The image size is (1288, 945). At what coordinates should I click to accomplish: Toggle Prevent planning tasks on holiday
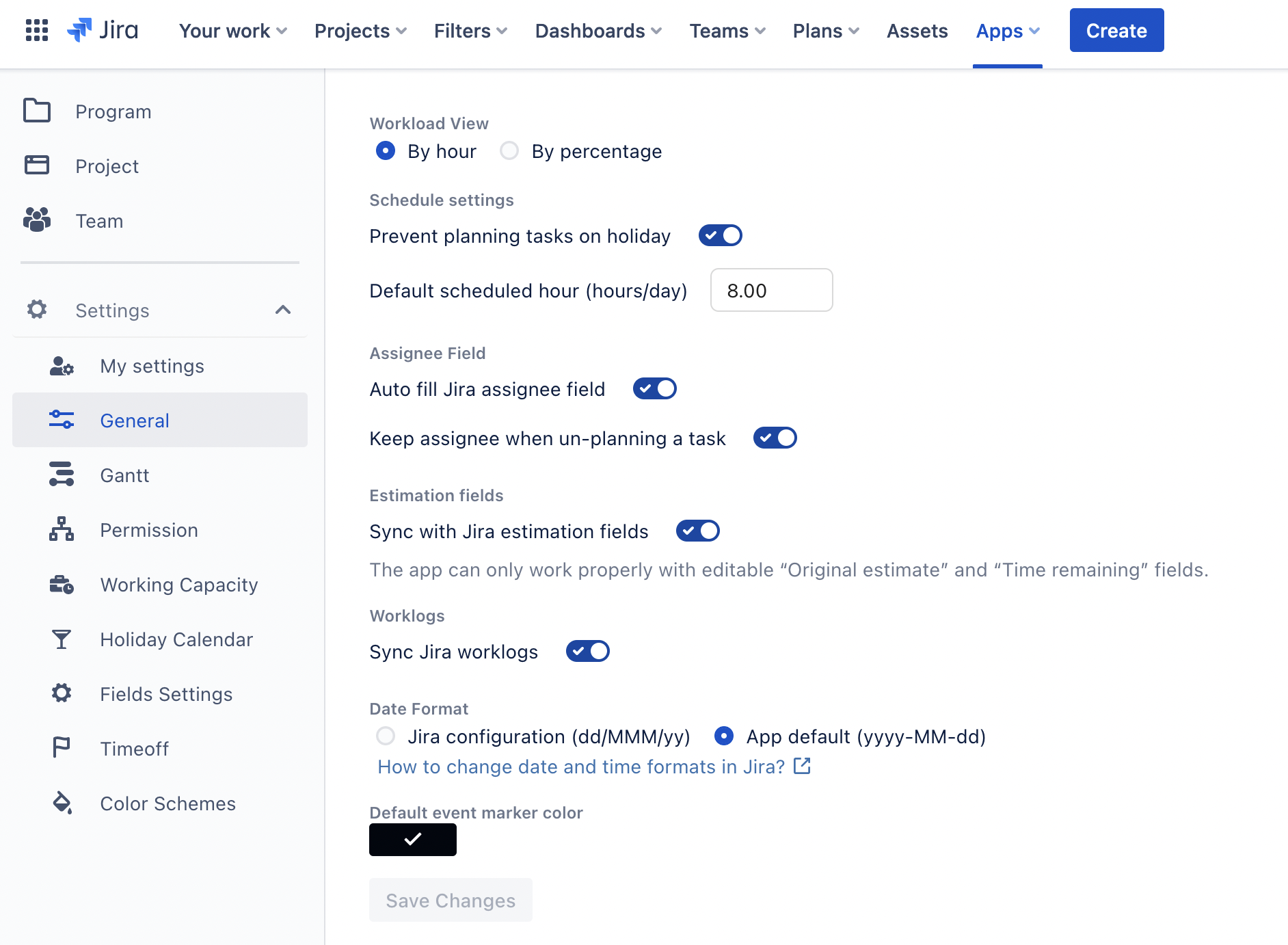coord(720,235)
